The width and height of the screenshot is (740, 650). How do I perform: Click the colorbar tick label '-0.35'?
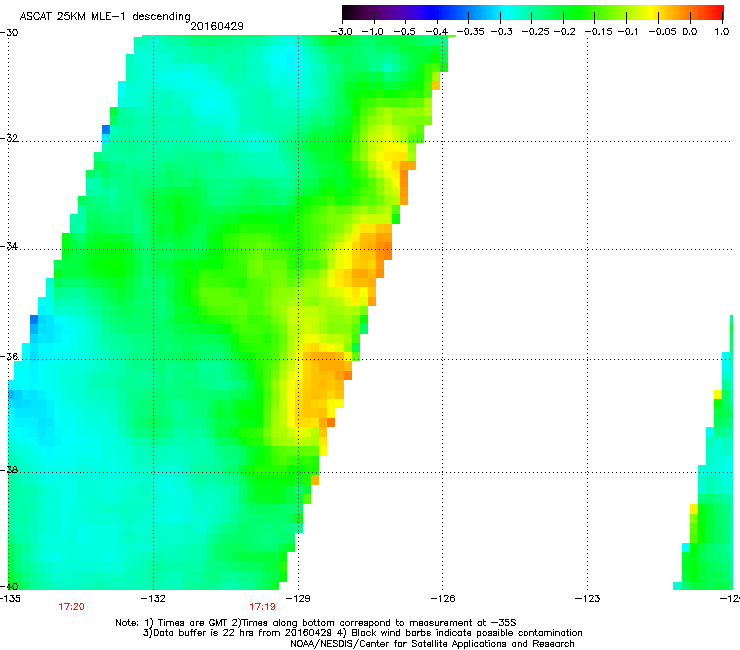coord(470,32)
